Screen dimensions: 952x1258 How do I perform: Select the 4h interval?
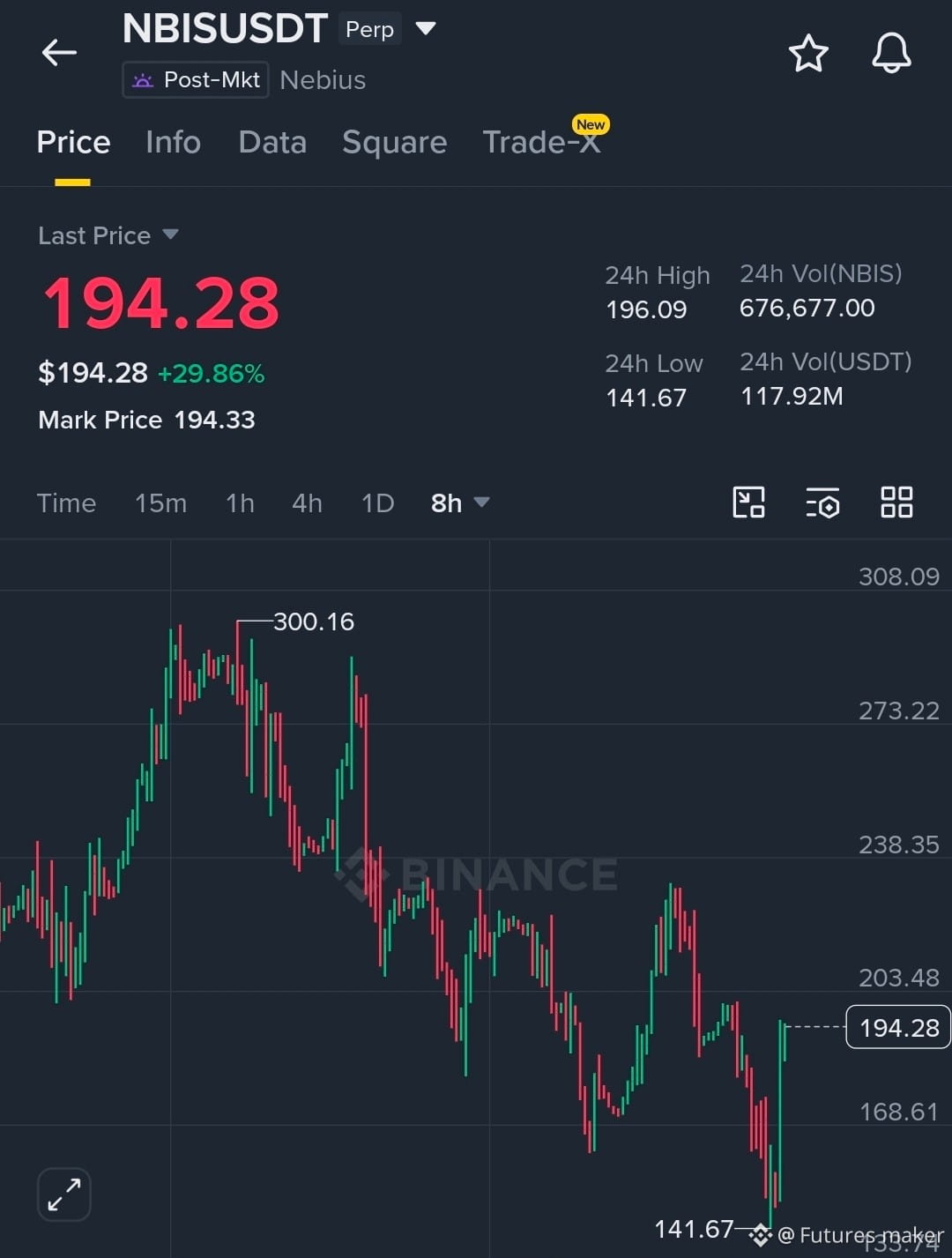pyautogui.click(x=307, y=503)
